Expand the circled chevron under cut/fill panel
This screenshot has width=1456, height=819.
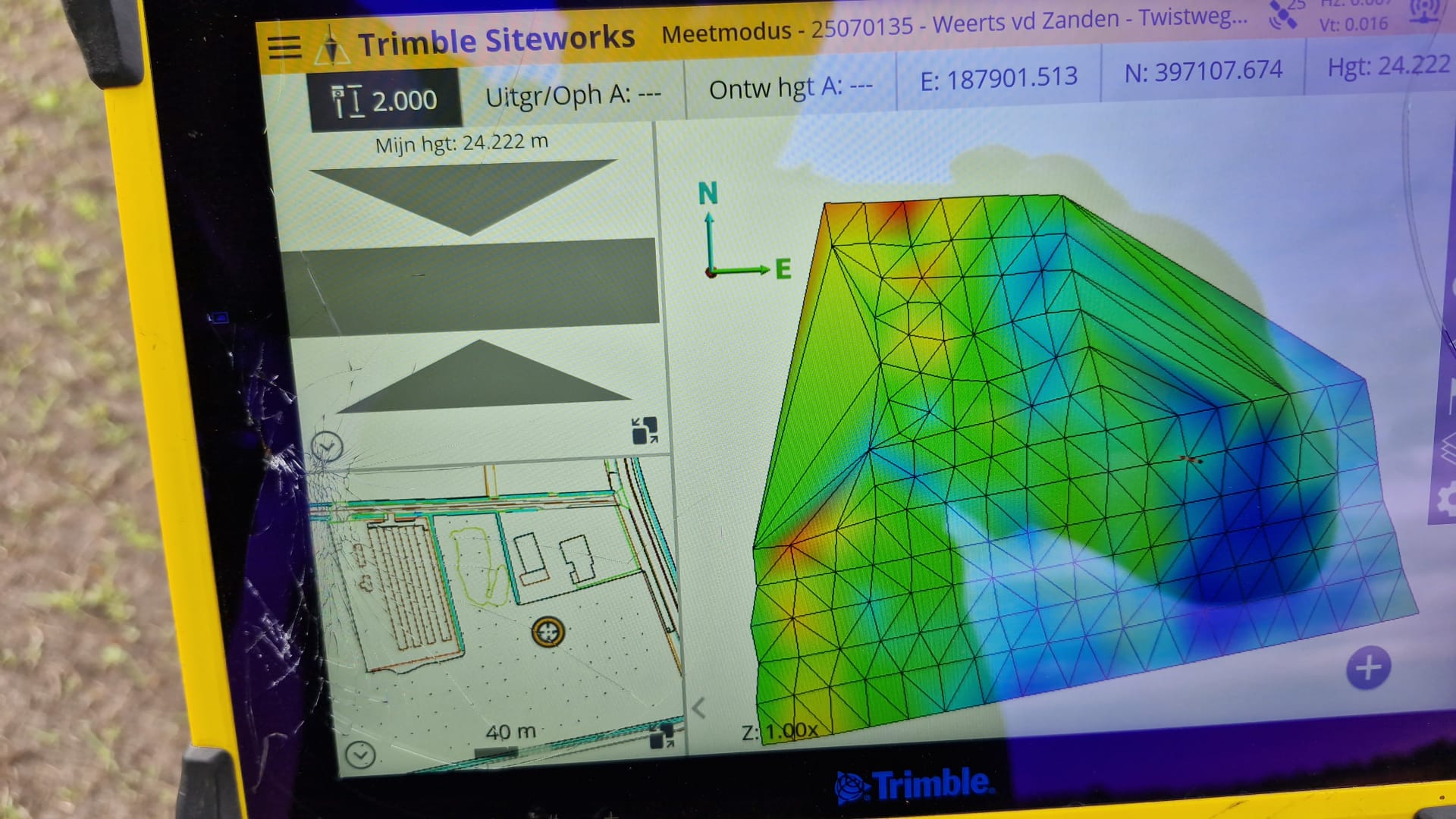point(327,447)
